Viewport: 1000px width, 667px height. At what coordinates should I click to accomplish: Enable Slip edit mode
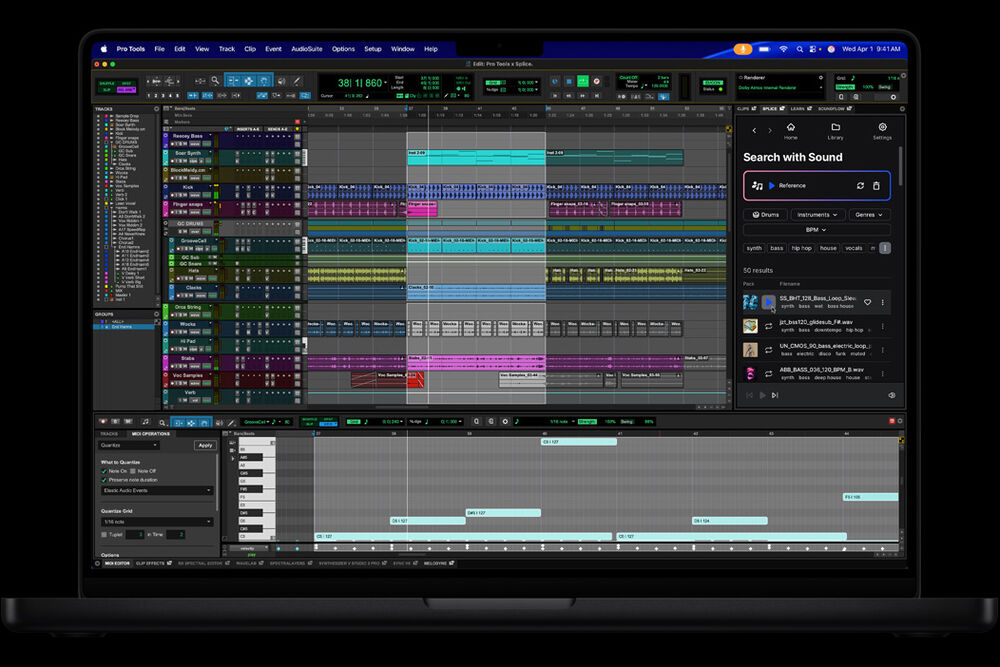[105, 90]
